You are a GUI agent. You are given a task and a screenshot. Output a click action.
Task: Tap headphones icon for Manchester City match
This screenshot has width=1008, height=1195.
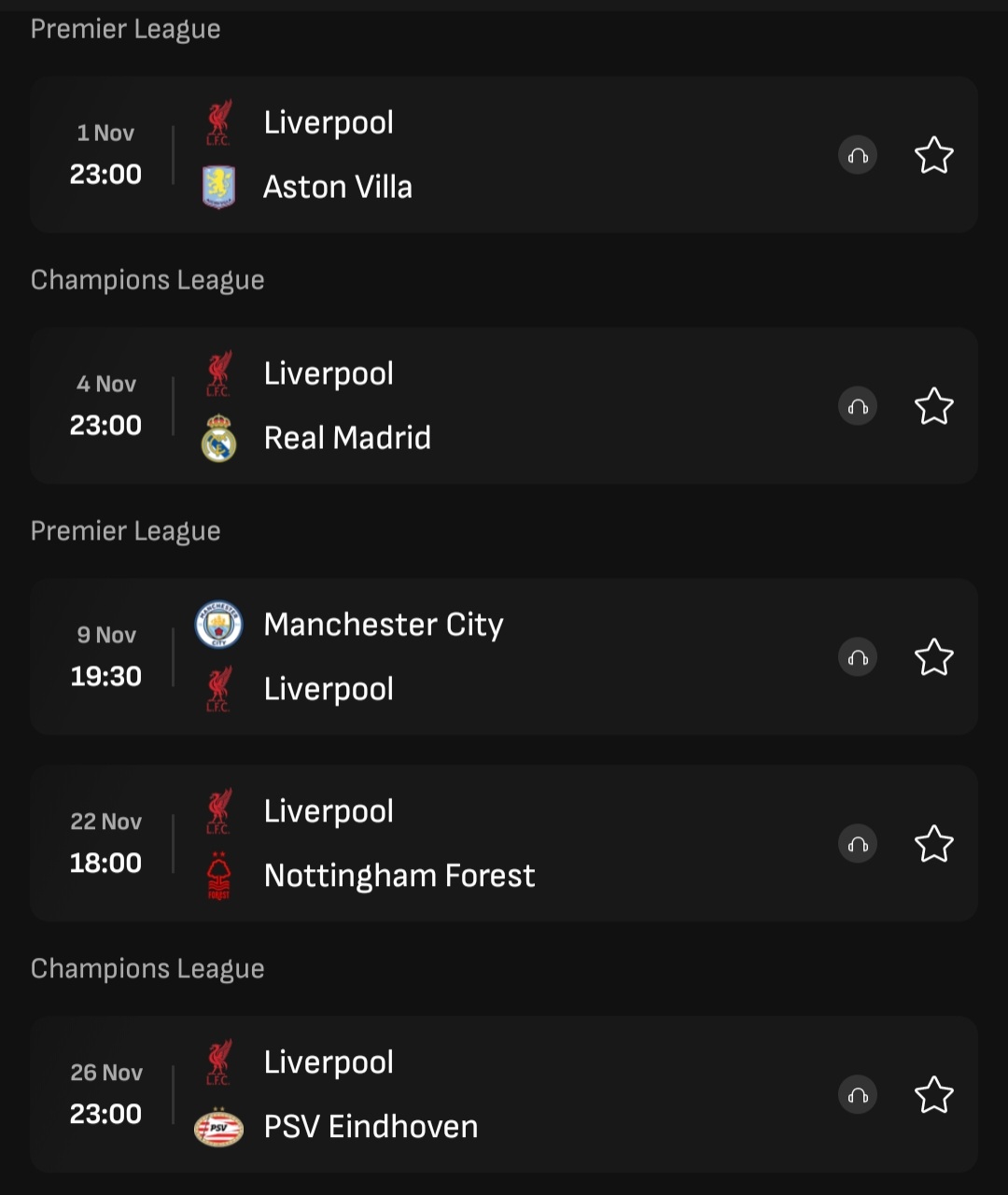point(858,657)
